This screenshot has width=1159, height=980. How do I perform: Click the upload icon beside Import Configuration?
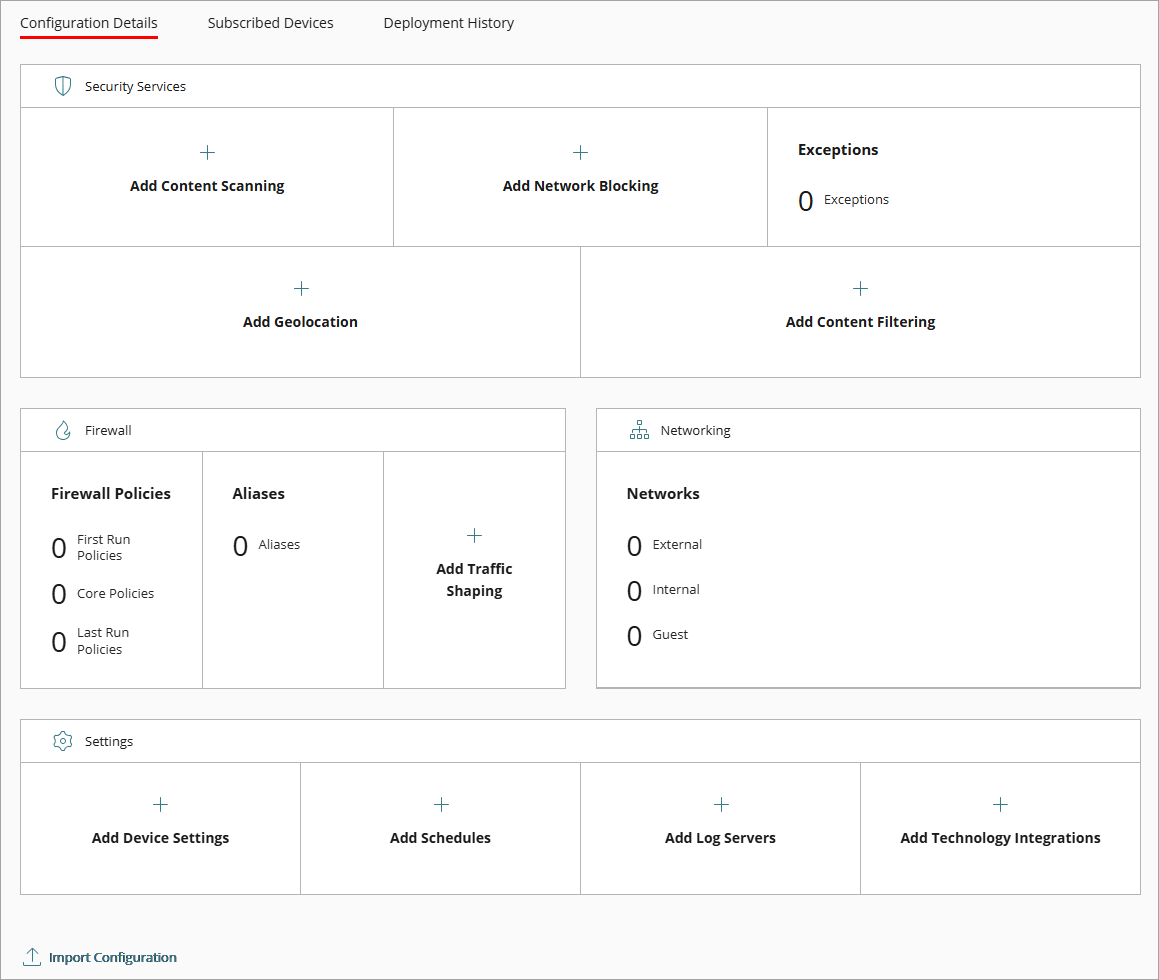[x=30, y=956]
